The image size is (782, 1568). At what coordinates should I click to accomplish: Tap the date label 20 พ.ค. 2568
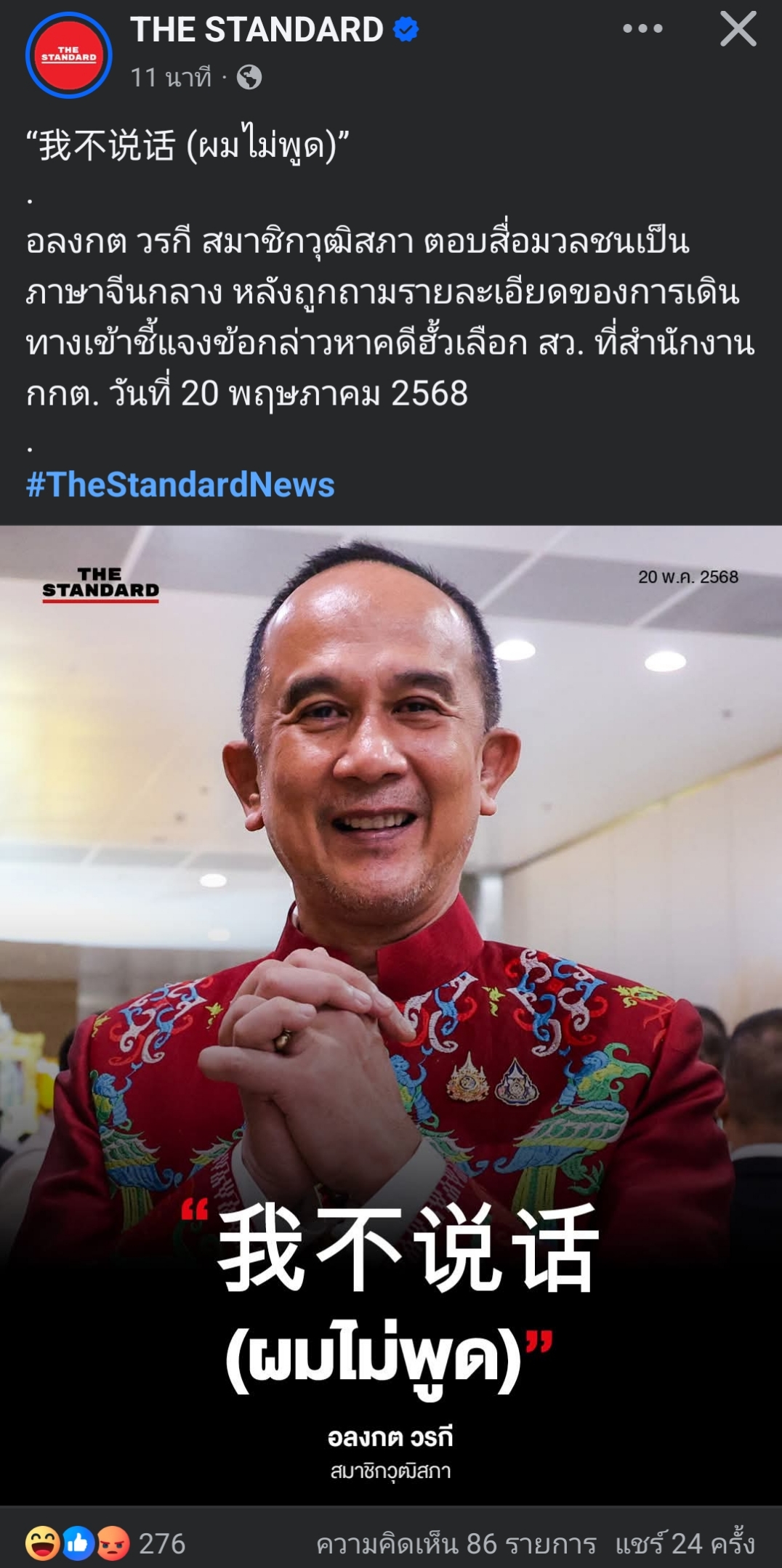pyautogui.click(x=688, y=577)
